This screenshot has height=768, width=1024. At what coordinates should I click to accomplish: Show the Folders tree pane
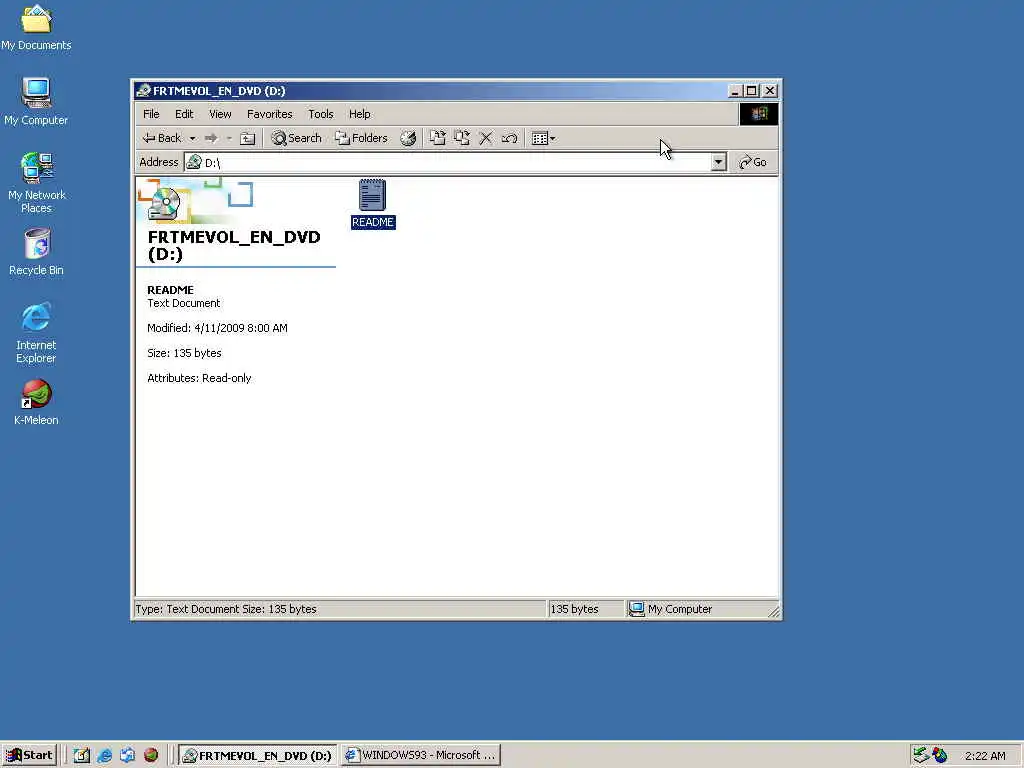[x=361, y=138]
